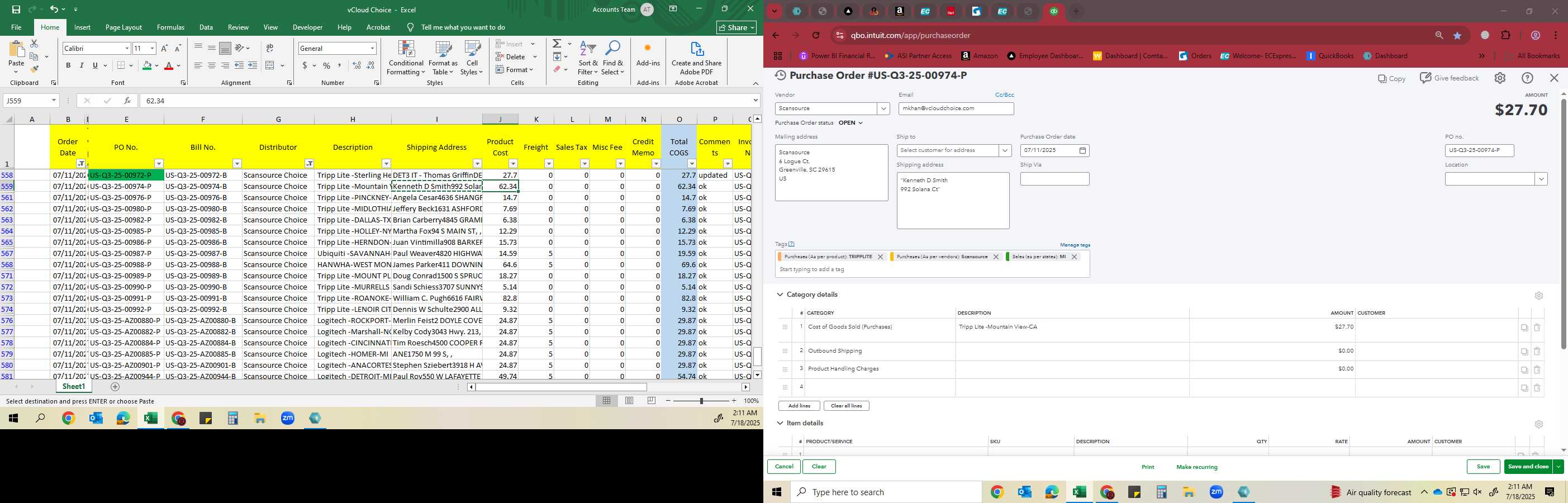Bookmark this page with the star icon

[1458, 35]
